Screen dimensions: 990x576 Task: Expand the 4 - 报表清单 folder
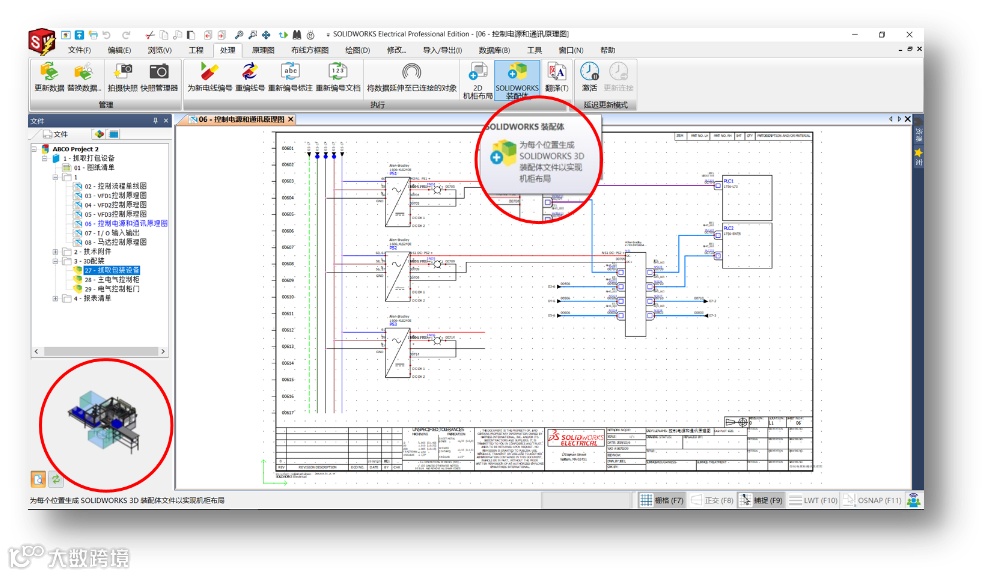[56, 298]
